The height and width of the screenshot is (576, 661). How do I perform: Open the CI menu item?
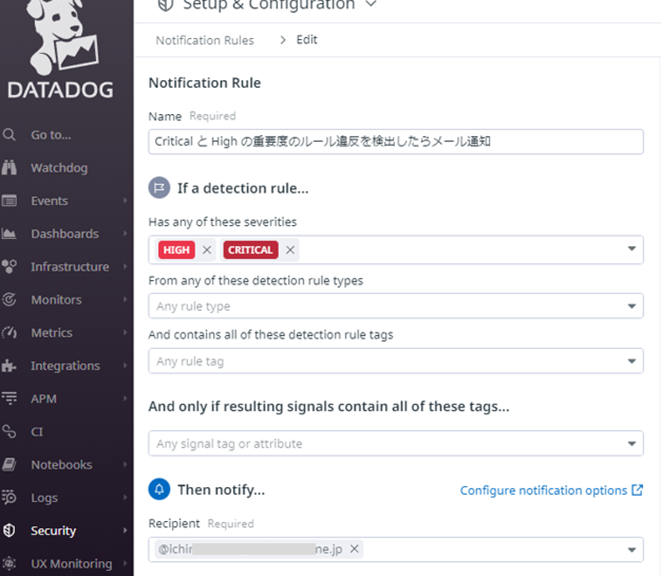point(37,432)
